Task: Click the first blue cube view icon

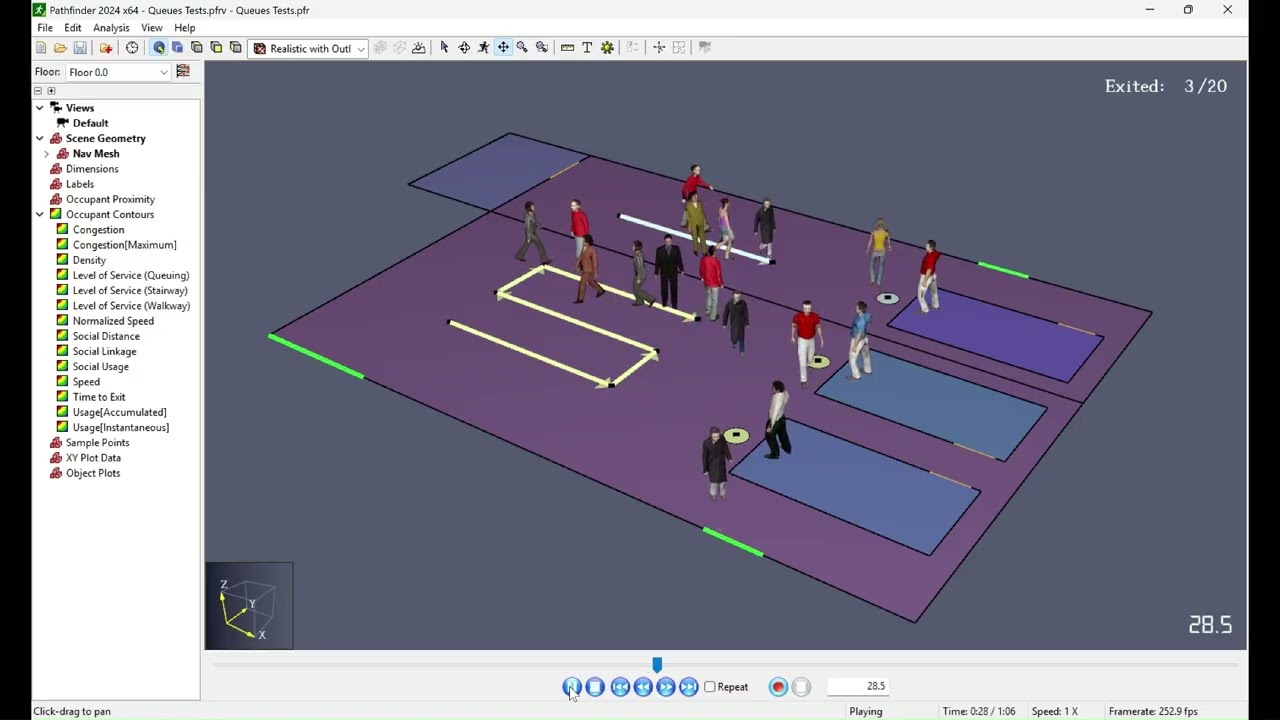Action: tap(177, 48)
